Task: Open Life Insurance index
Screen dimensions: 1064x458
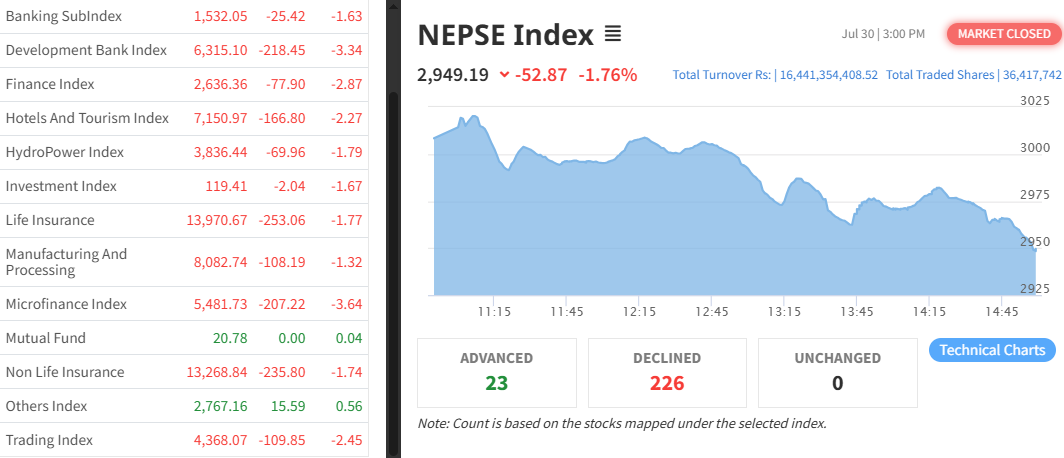Action: point(50,220)
